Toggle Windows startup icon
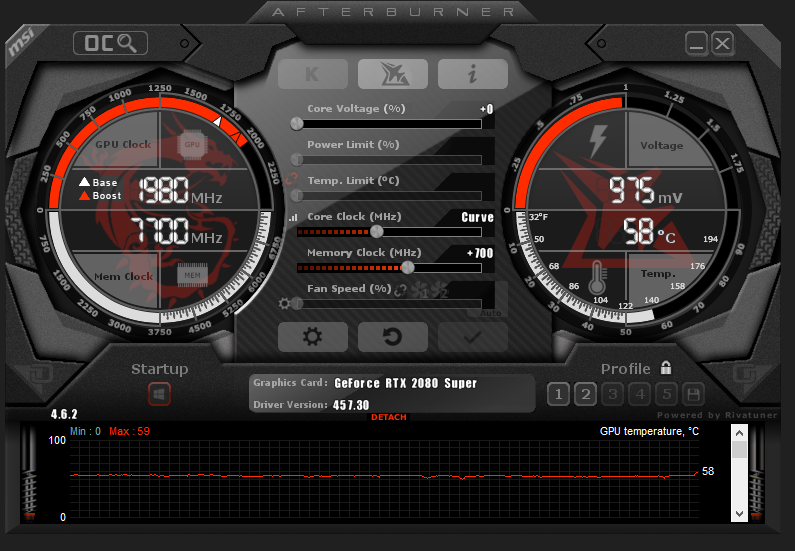Image resolution: width=795 pixels, height=551 pixels. 159,394
